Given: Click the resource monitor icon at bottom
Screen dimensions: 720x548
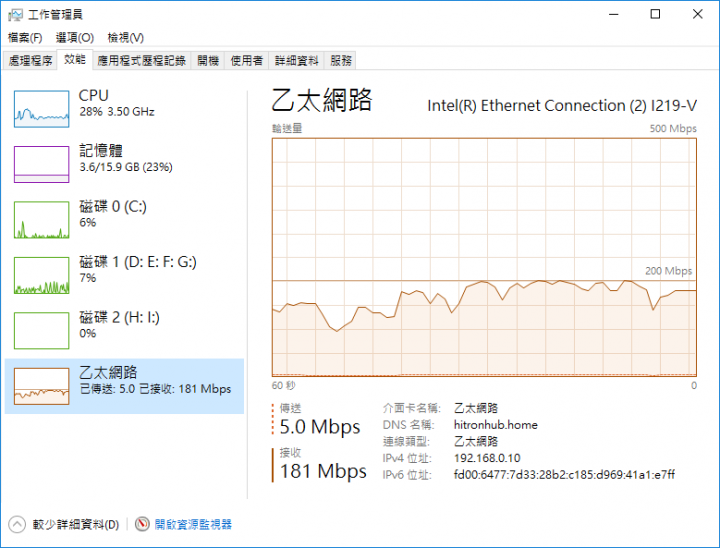Looking at the screenshot, I should click(x=142, y=524).
